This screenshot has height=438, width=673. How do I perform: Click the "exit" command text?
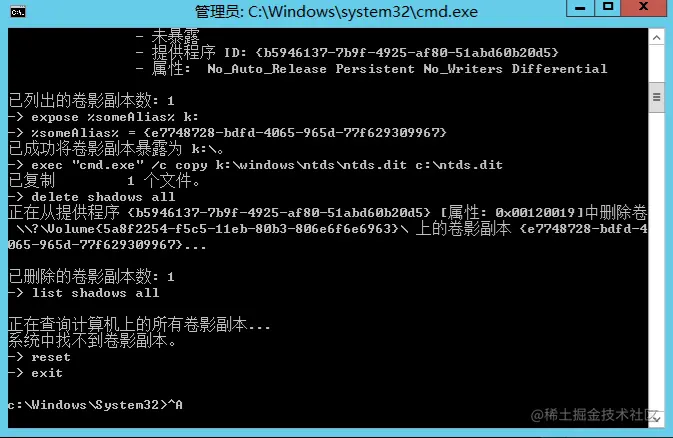(47, 373)
